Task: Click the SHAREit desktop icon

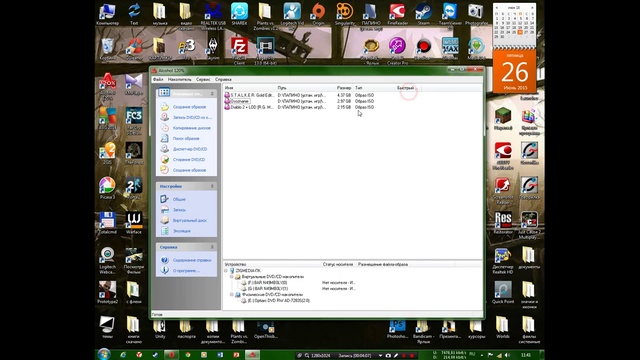Action: [x=239, y=14]
